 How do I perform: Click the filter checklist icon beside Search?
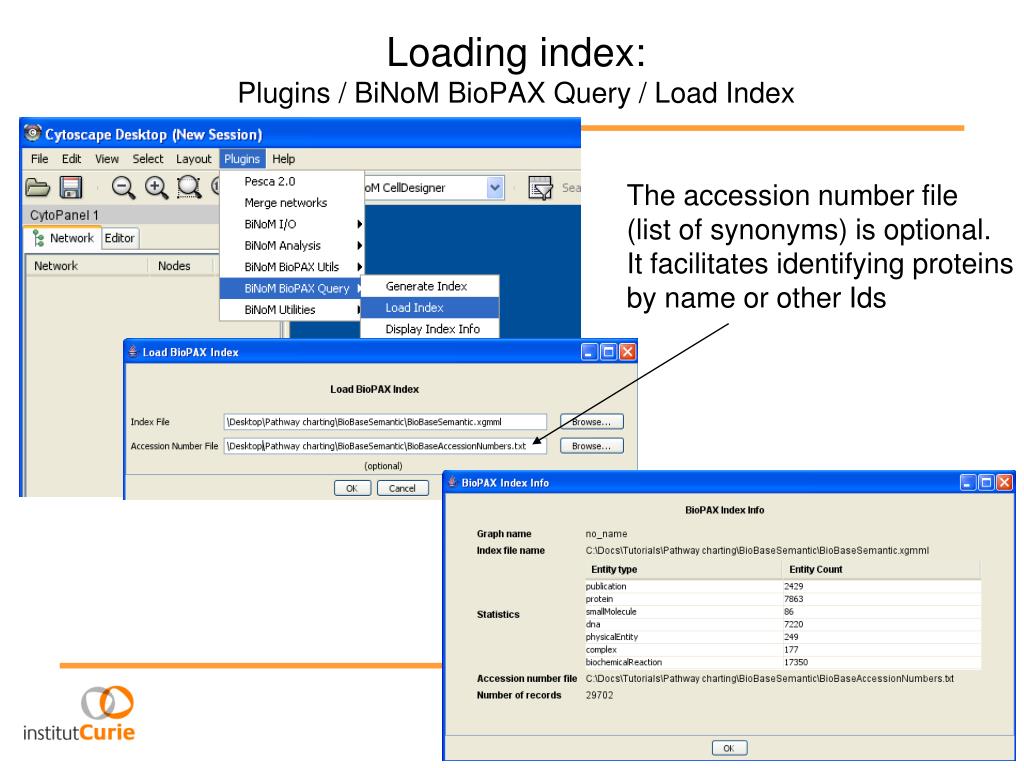(541, 188)
